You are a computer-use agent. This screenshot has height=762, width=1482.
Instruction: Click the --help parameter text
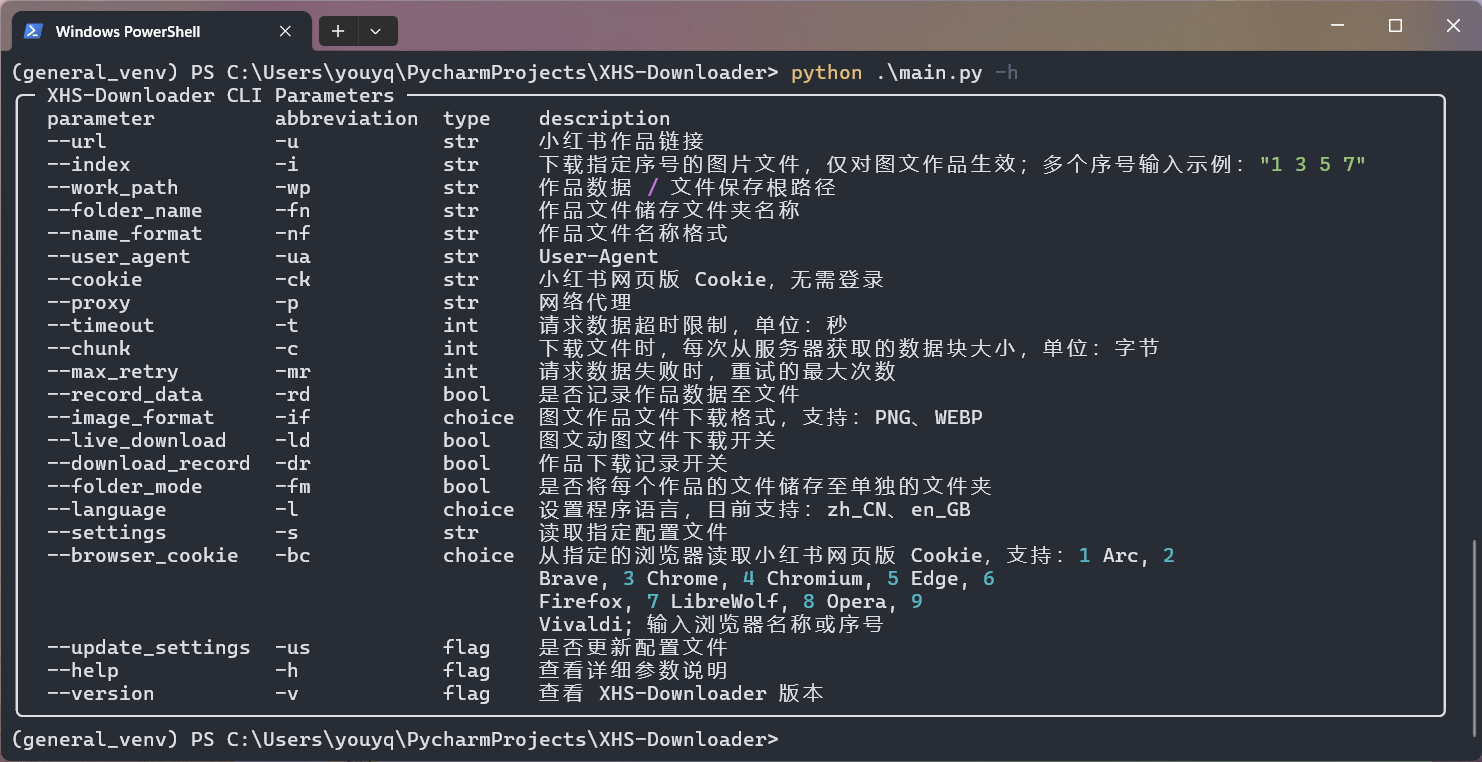point(83,670)
